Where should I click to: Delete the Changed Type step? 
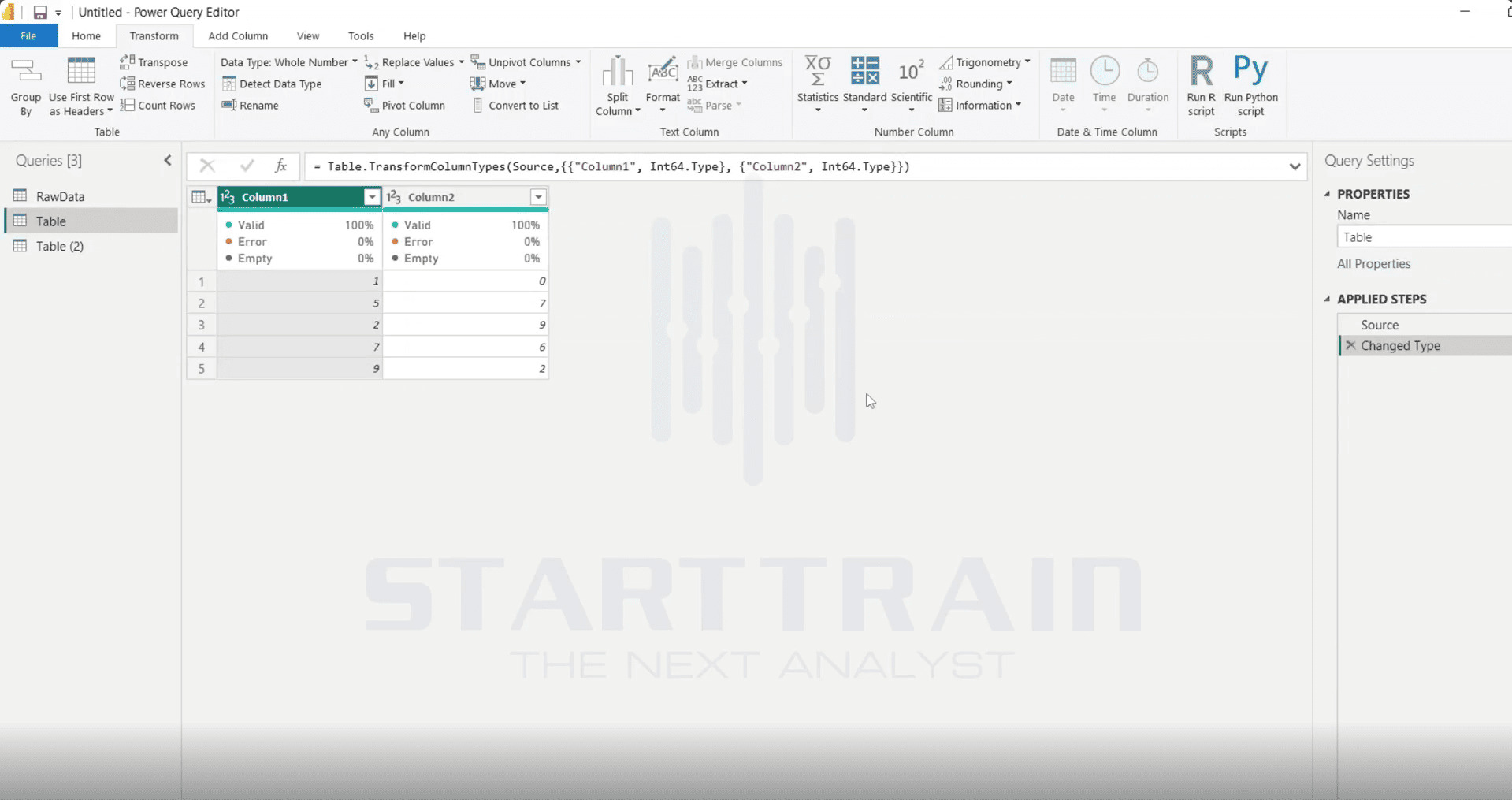1350,345
